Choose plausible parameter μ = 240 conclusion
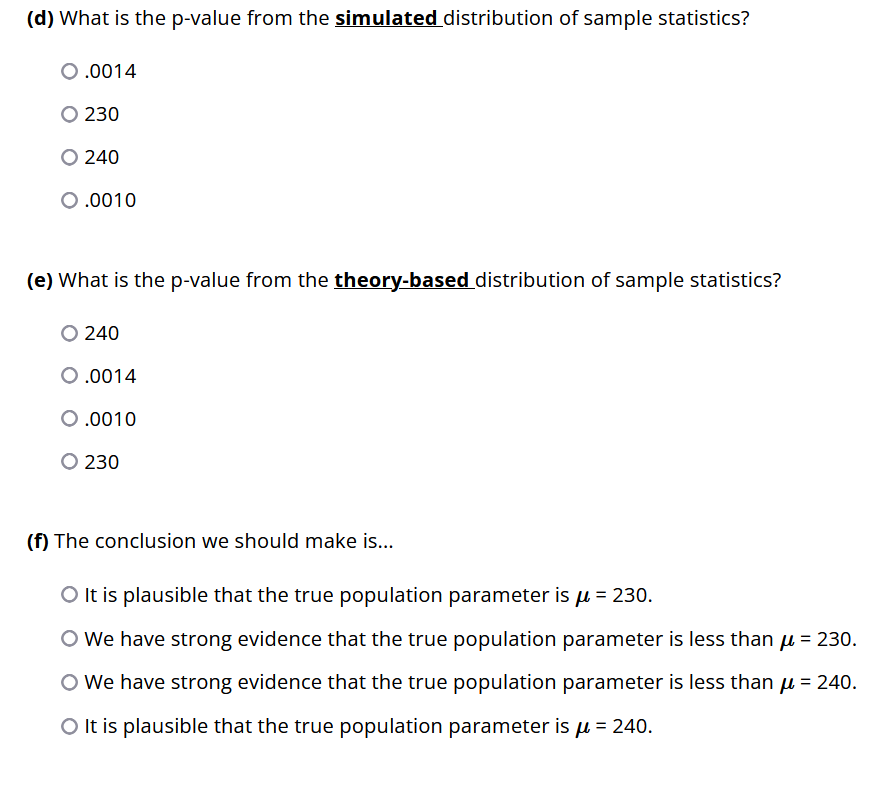The image size is (873, 785). tap(68, 725)
